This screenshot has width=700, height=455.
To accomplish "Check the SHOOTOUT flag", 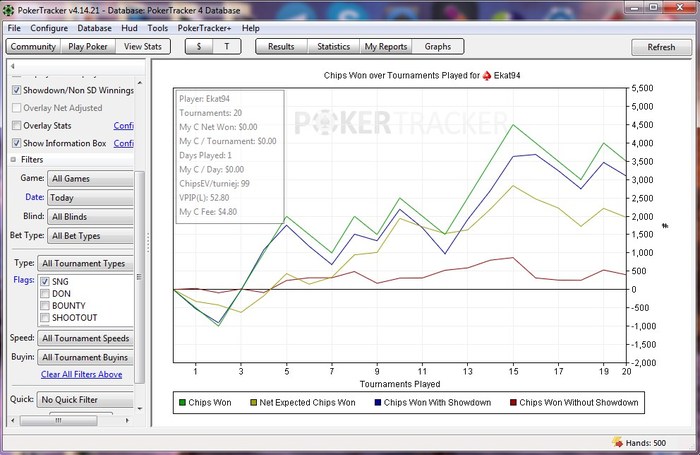I will tap(45, 318).
